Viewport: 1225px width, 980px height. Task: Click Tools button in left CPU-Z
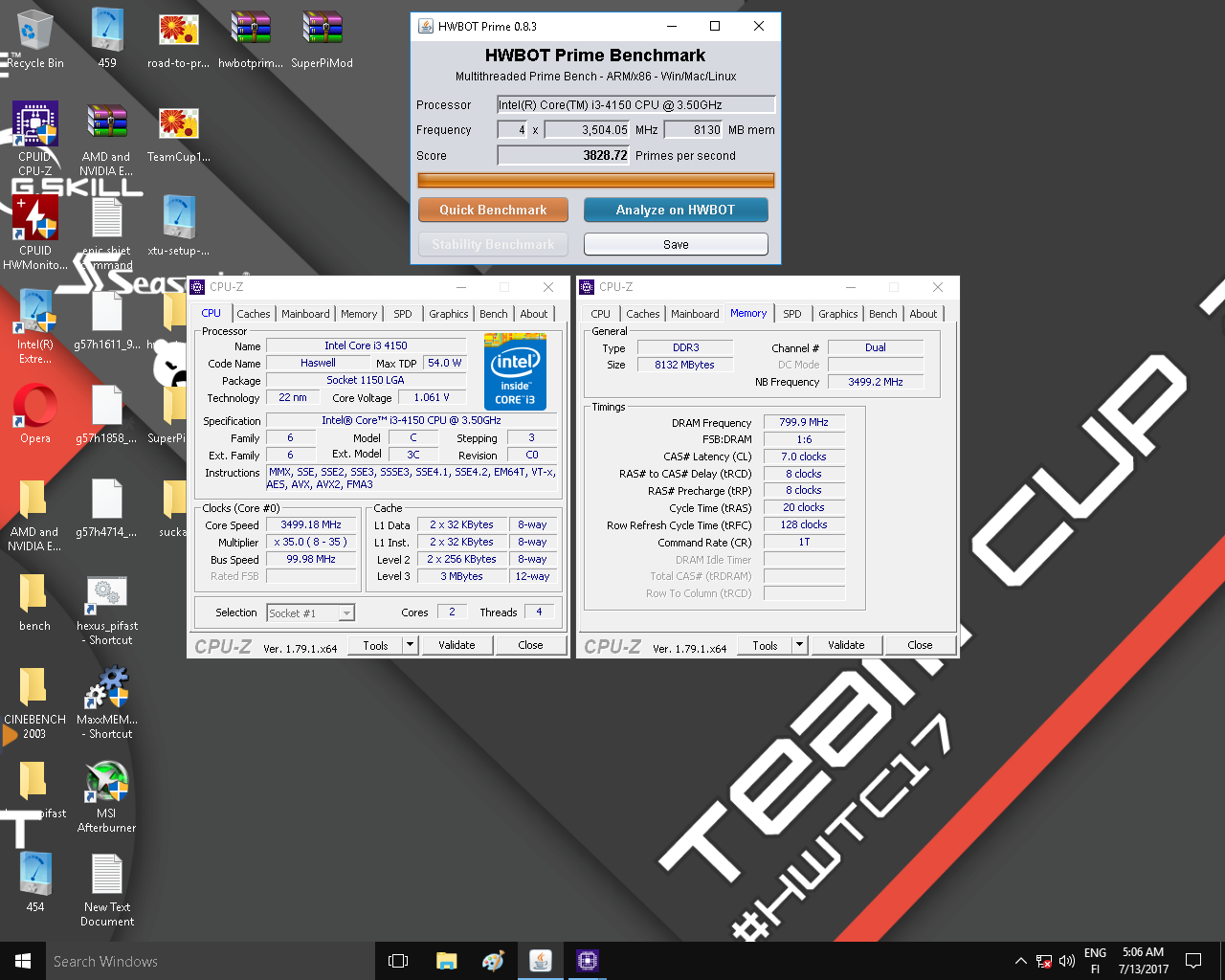pos(375,645)
